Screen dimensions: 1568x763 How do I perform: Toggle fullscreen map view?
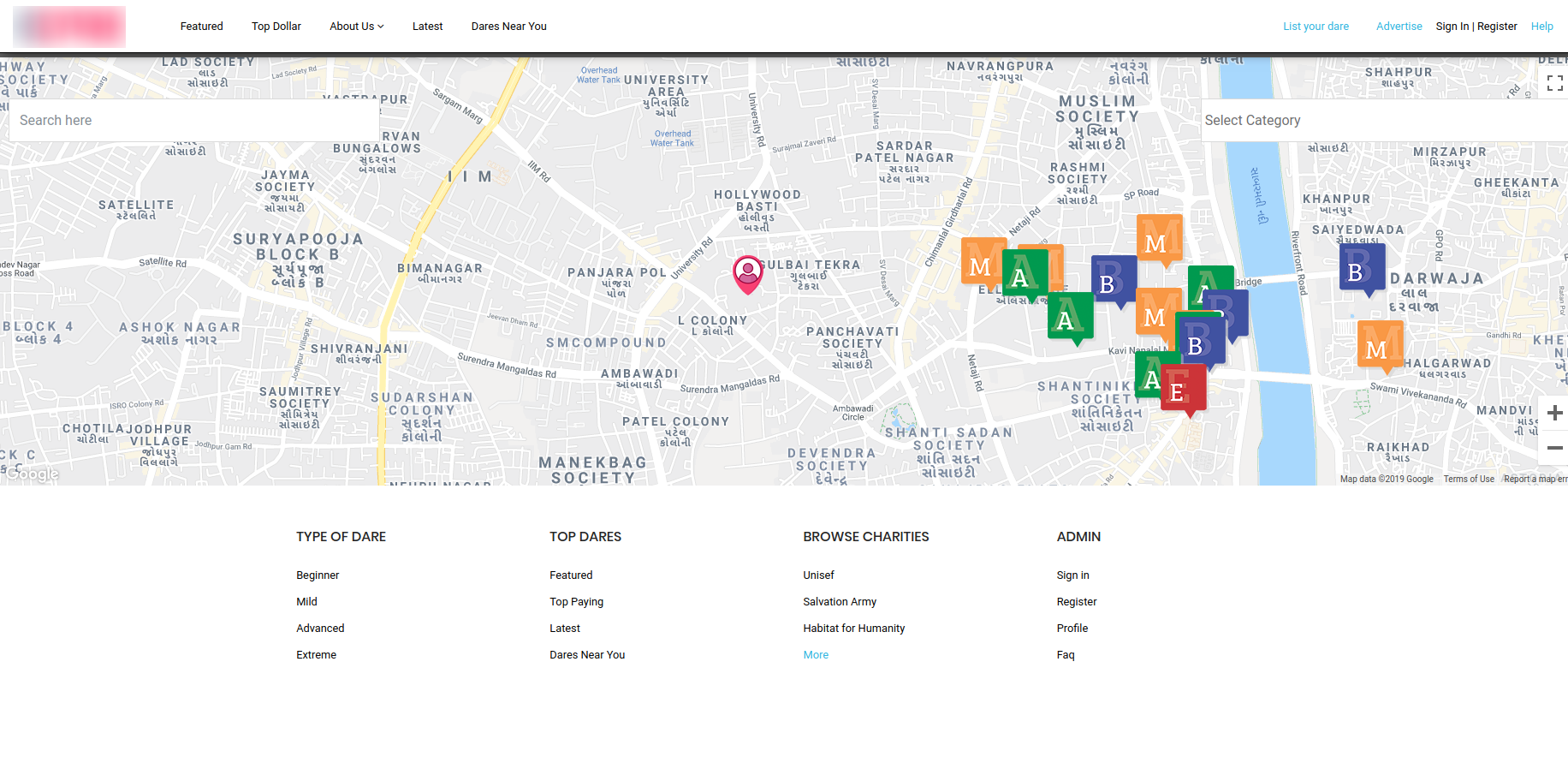tap(1554, 83)
